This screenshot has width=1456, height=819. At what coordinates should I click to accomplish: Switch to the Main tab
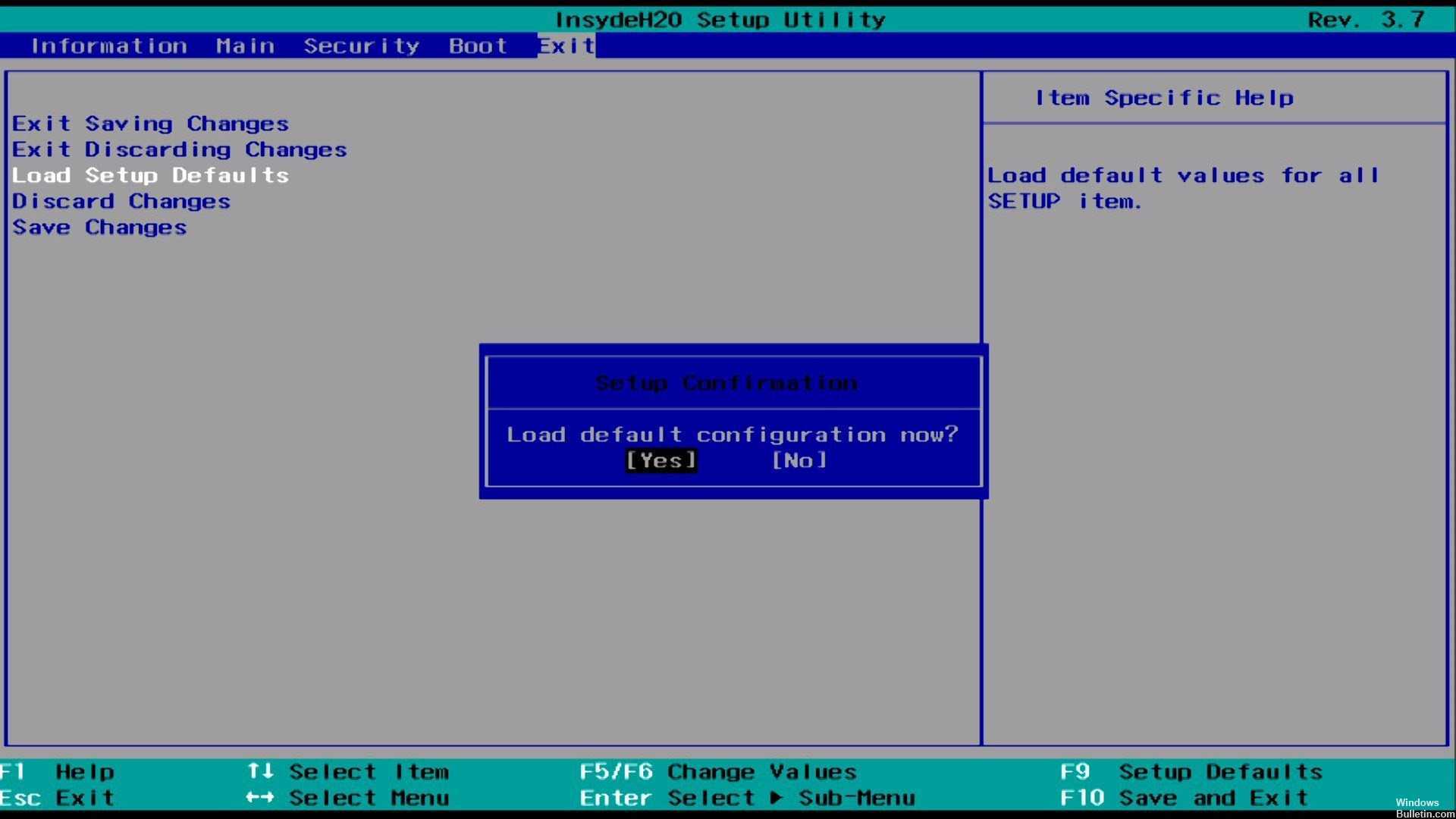(245, 45)
